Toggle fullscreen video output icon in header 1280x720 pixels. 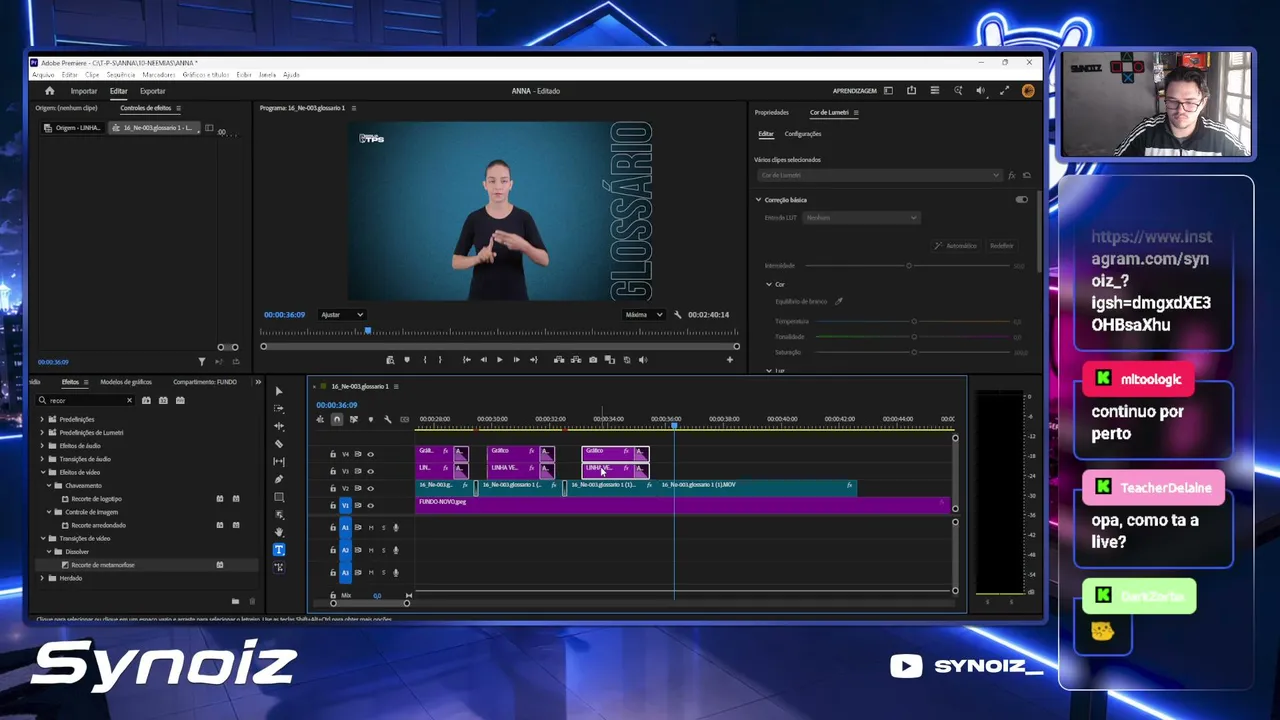1004,91
